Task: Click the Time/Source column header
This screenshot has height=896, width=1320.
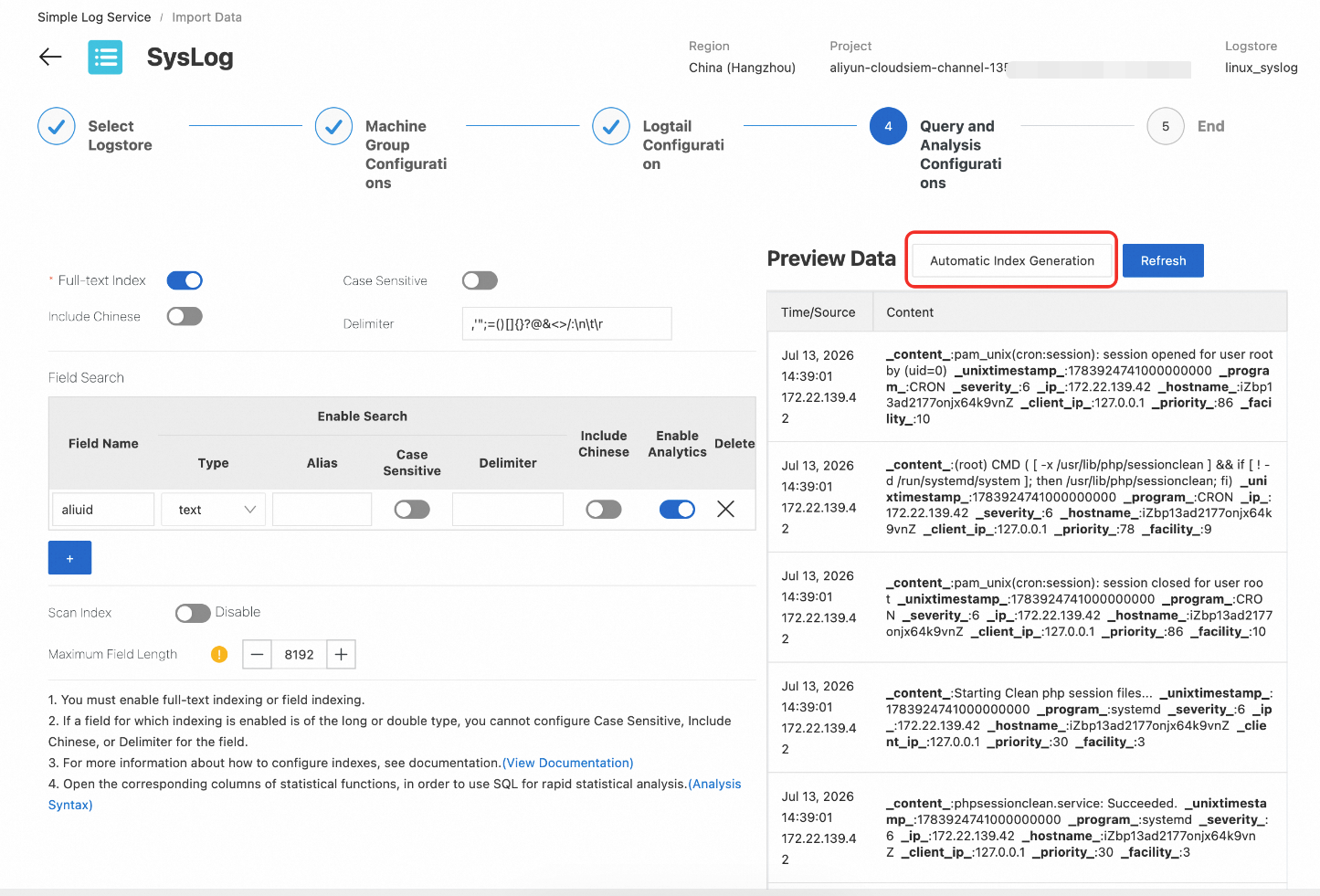Action: click(x=818, y=312)
